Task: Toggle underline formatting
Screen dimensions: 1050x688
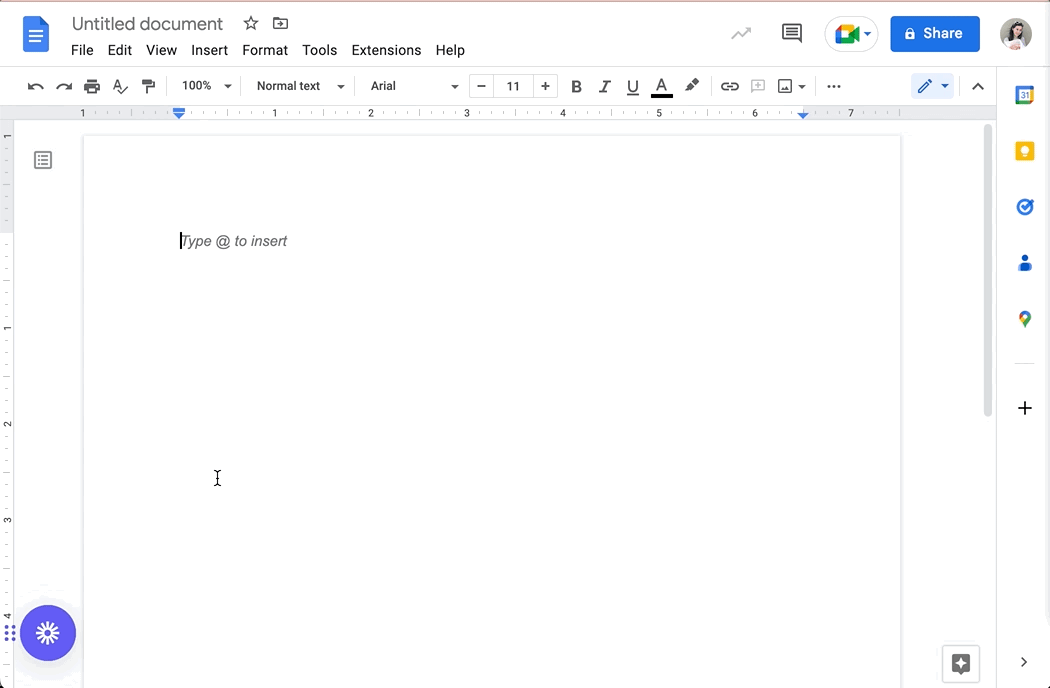Action: (x=632, y=86)
